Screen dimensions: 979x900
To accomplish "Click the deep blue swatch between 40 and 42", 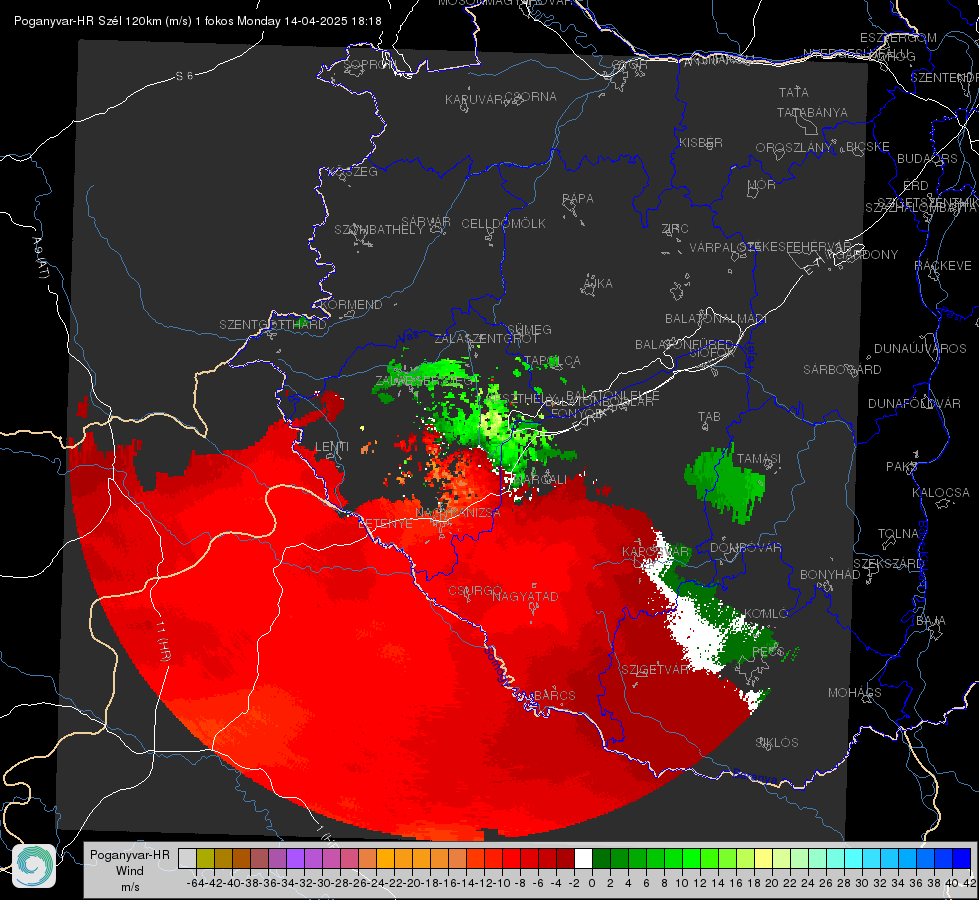I will 962,858.
